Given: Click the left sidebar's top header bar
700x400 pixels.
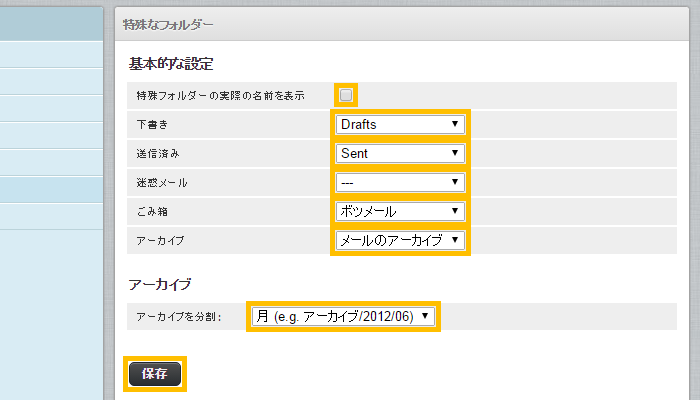Looking at the screenshot, I should 51,23.
